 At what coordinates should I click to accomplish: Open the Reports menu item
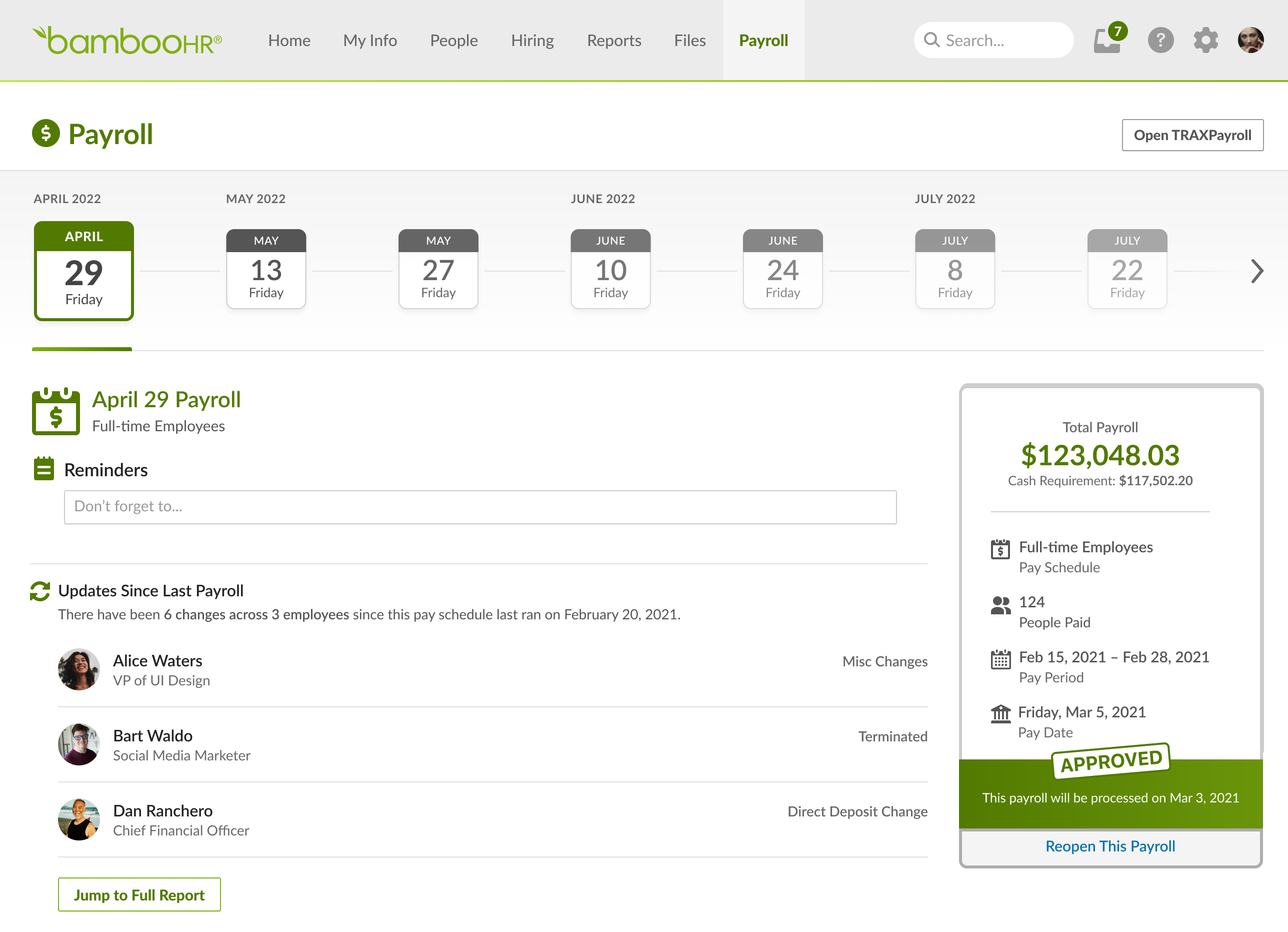point(613,41)
